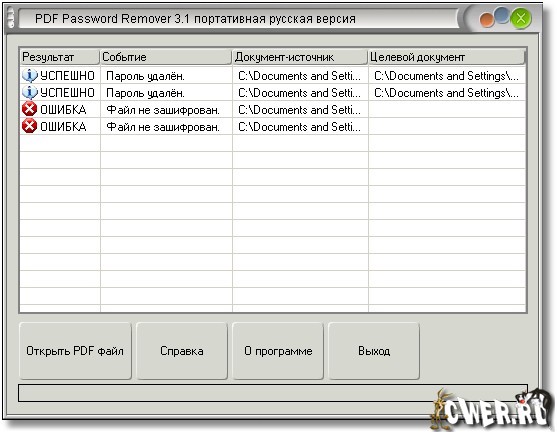
Task: Click the red error icon in second ОШИБКА row
Action: click(x=29, y=126)
